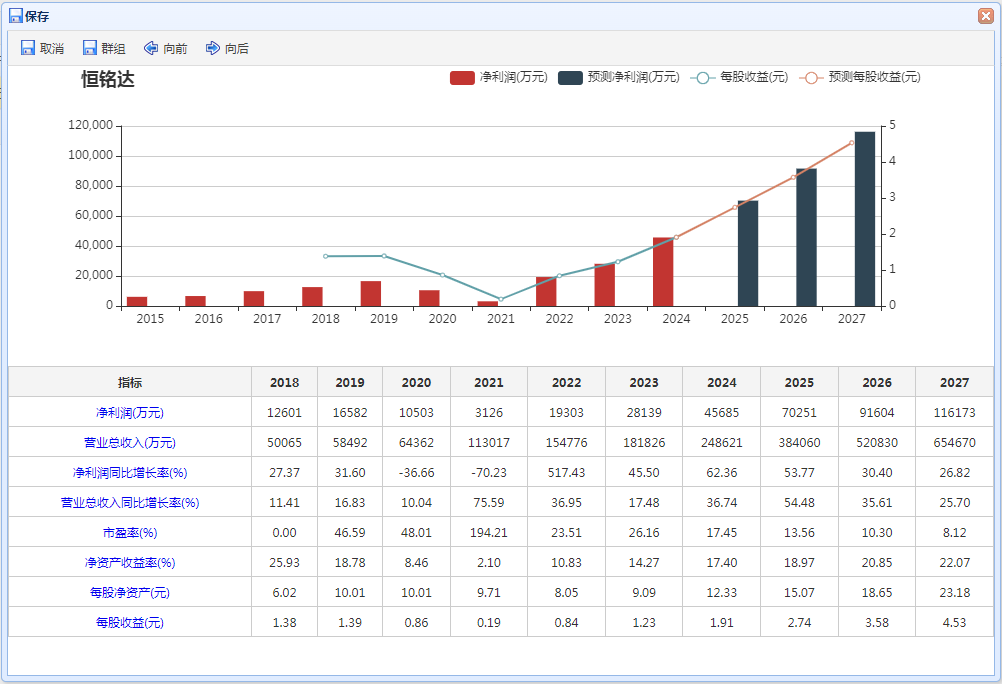Toggle 每股收益(元) legend series
The image size is (1002, 684).
(739, 77)
